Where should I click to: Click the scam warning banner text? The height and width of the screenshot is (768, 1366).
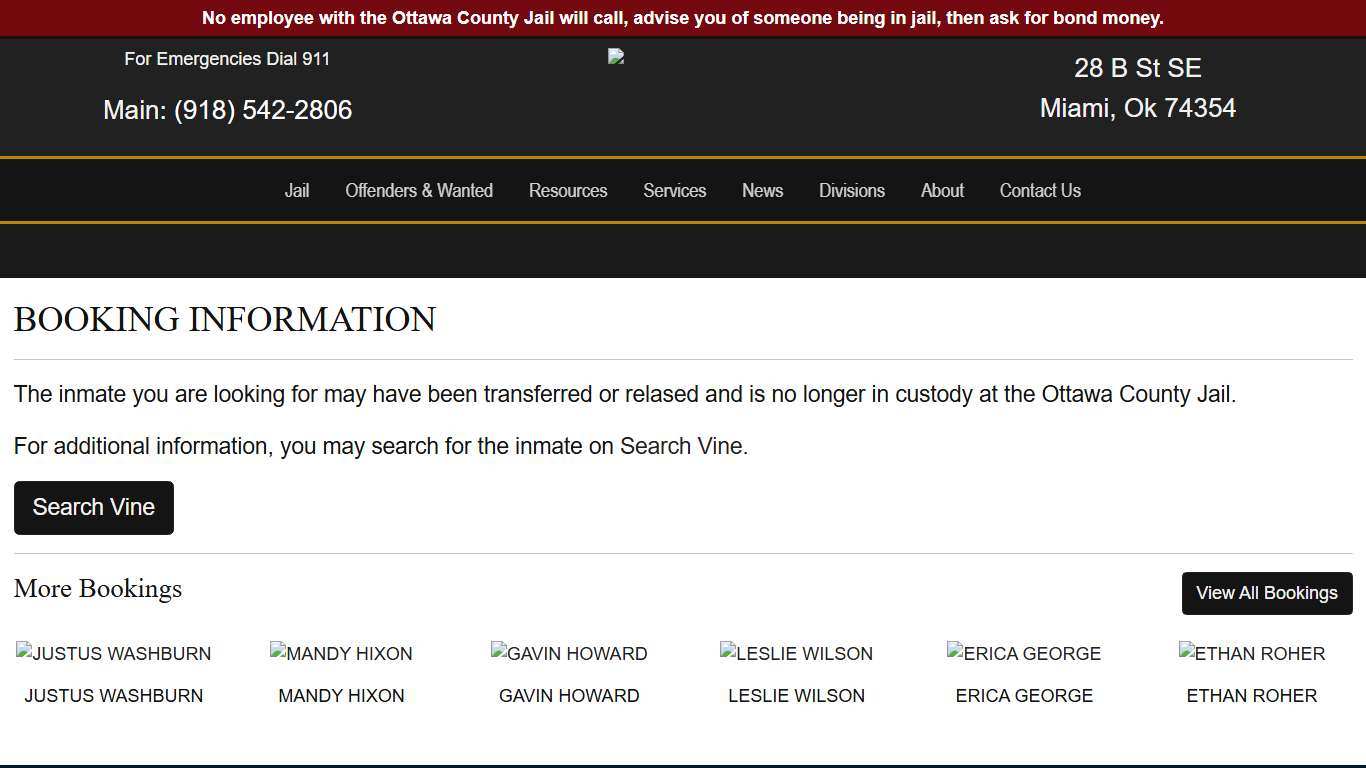point(683,17)
